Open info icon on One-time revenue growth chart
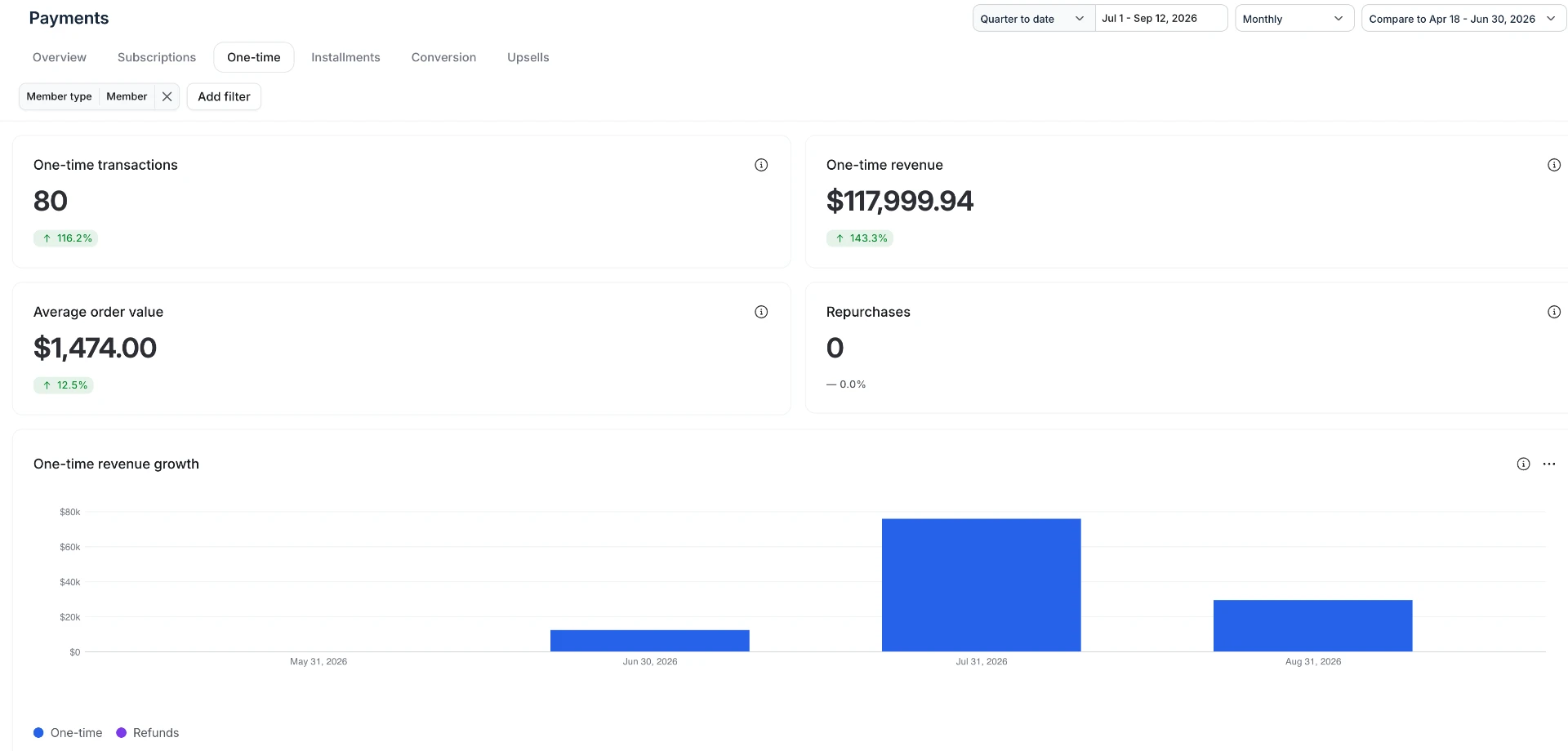Viewport: 1568px width, 751px height. click(x=1523, y=464)
